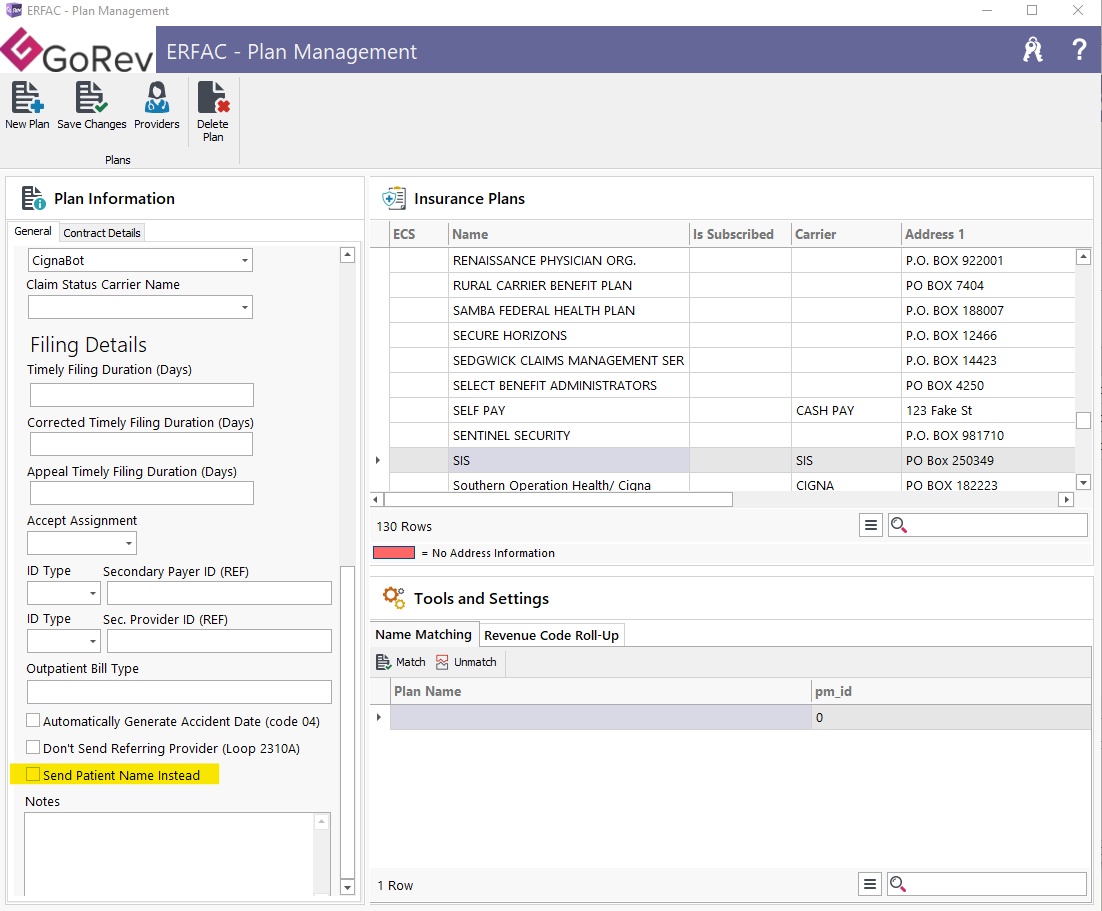Click the ECS column header
This screenshot has width=1102, height=911.
click(419, 234)
